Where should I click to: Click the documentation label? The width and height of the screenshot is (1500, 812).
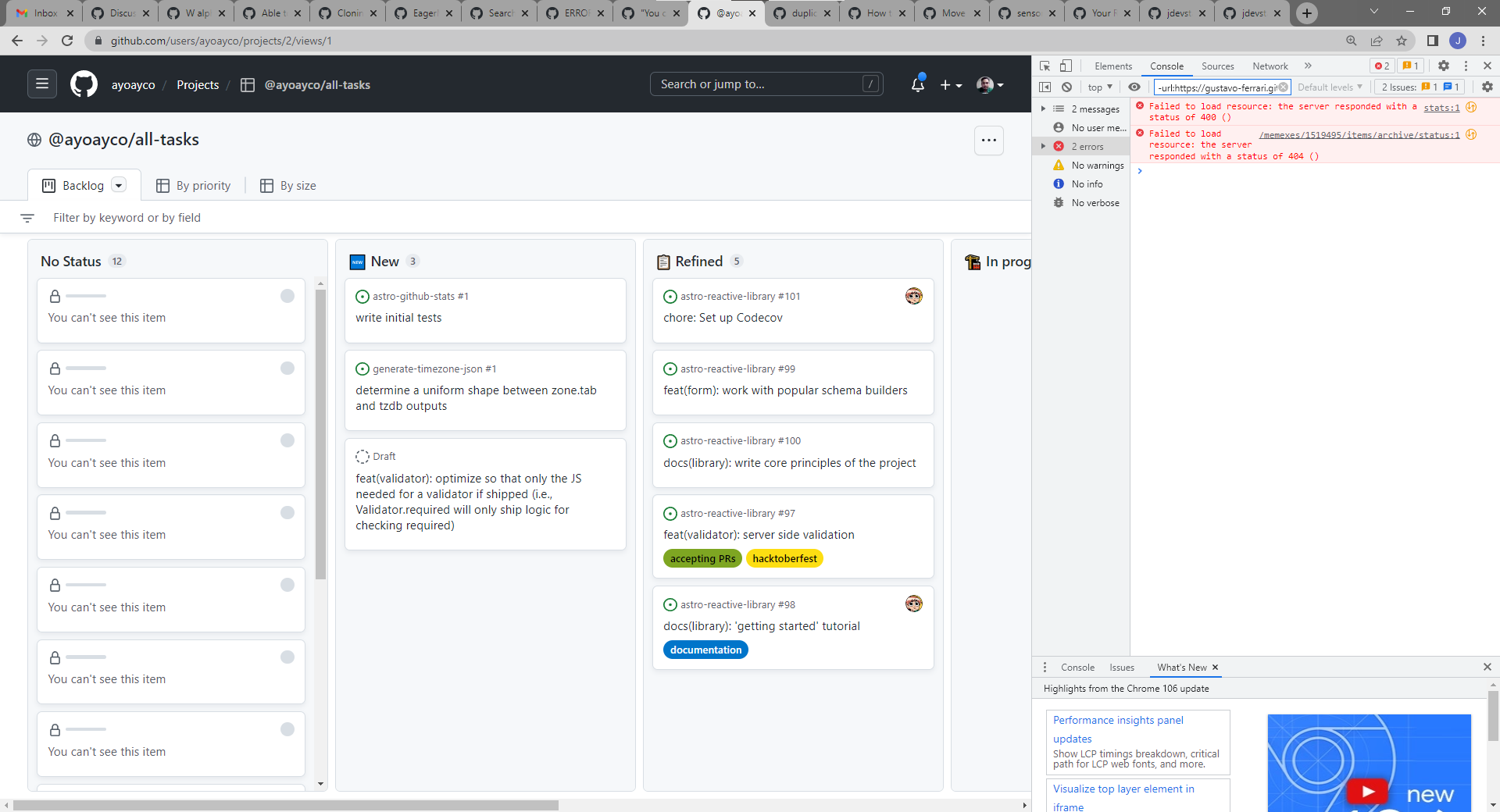tap(705, 650)
